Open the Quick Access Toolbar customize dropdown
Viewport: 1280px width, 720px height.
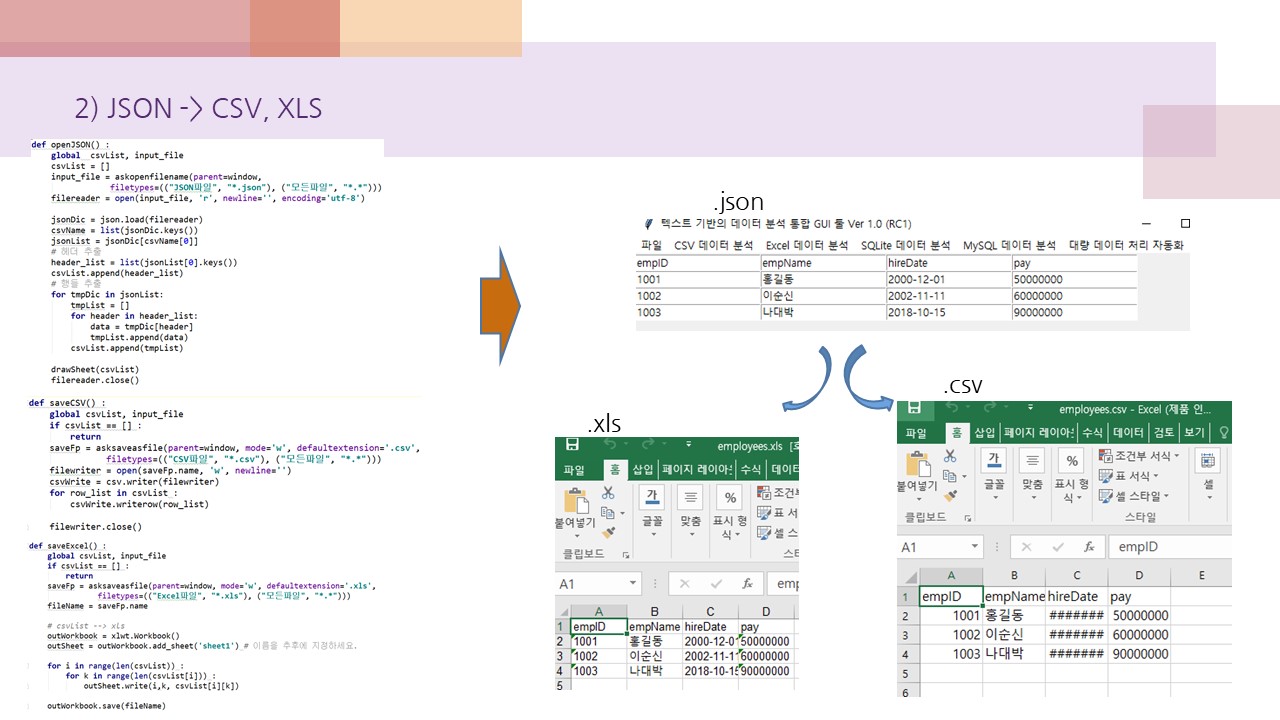point(1029,407)
